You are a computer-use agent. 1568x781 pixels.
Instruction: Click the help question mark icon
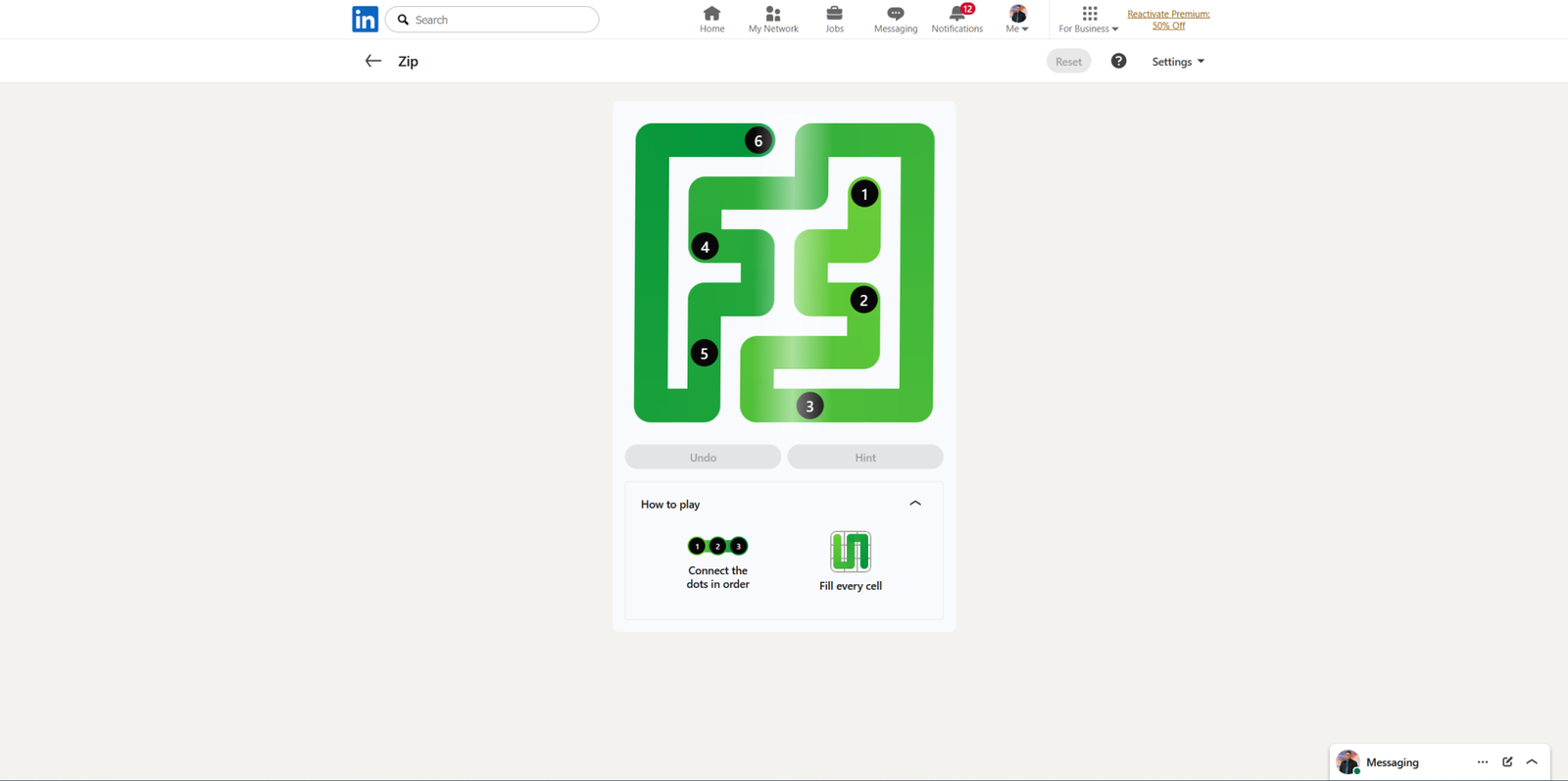pyautogui.click(x=1118, y=61)
